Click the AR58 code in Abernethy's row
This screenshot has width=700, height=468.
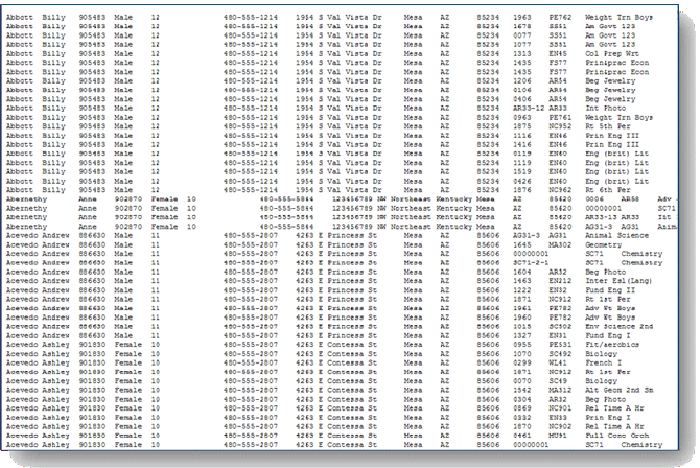pos(630,199)
